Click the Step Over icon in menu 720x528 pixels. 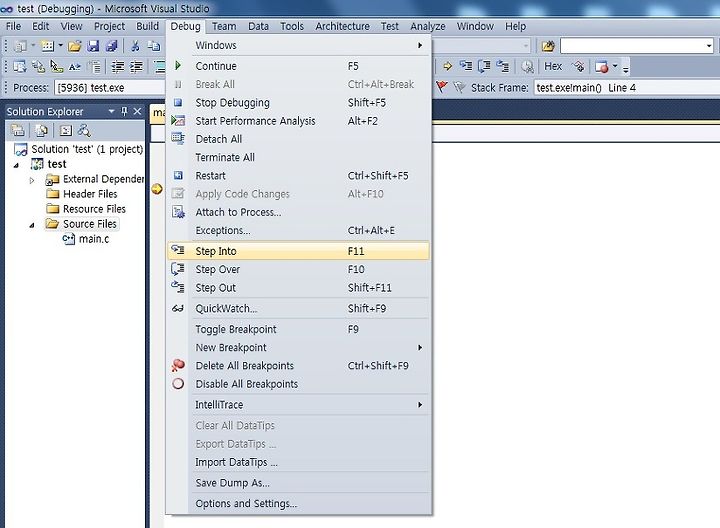pyautogui.click(x=178, y=269)
